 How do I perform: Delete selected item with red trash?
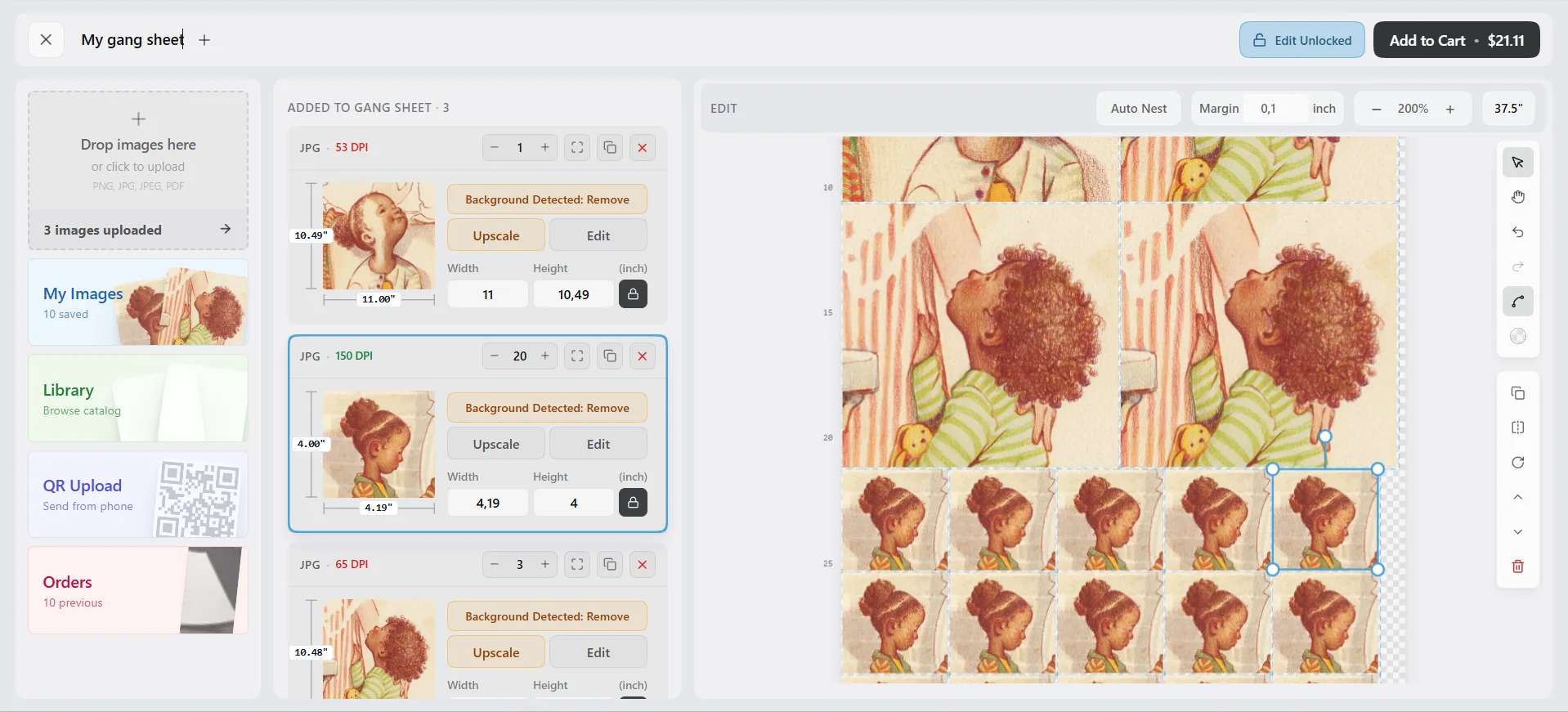[x=1518, y=566]
